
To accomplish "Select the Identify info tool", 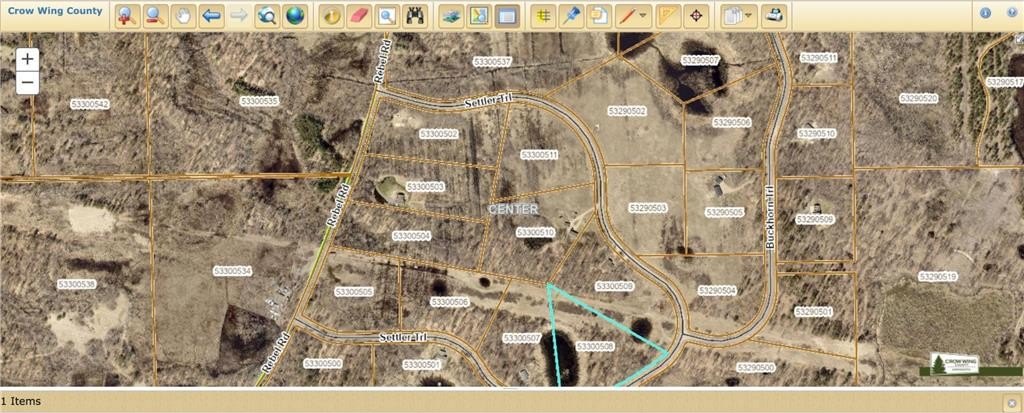I will 331,16.
